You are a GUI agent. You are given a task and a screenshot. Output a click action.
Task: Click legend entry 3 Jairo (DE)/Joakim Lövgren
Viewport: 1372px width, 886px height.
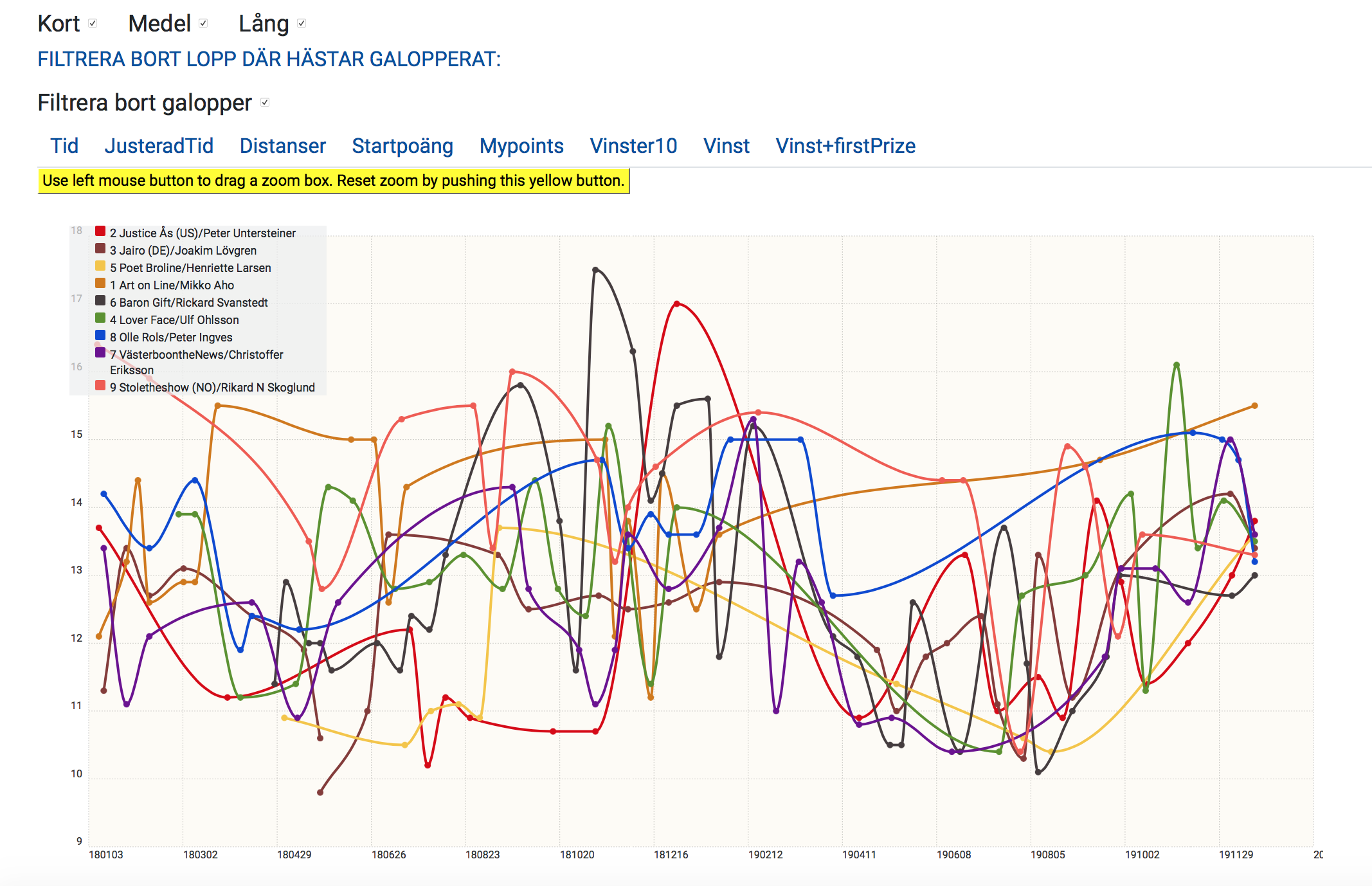pos(183,250)
